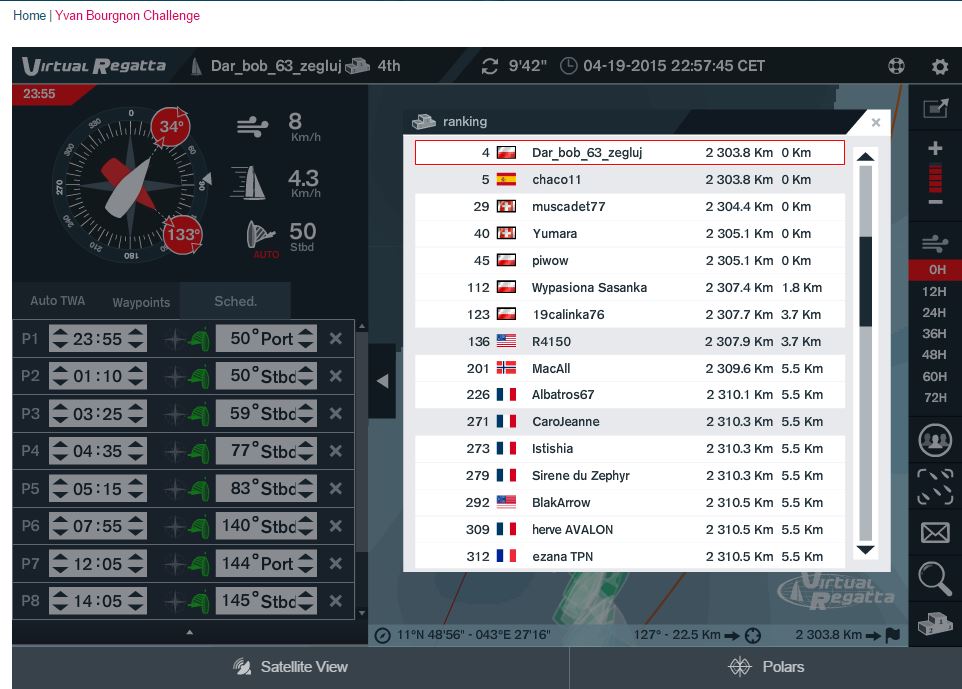Increase the P1 time 23:55 hours stepper
962x689 pixels.
(x=60, y=332)
